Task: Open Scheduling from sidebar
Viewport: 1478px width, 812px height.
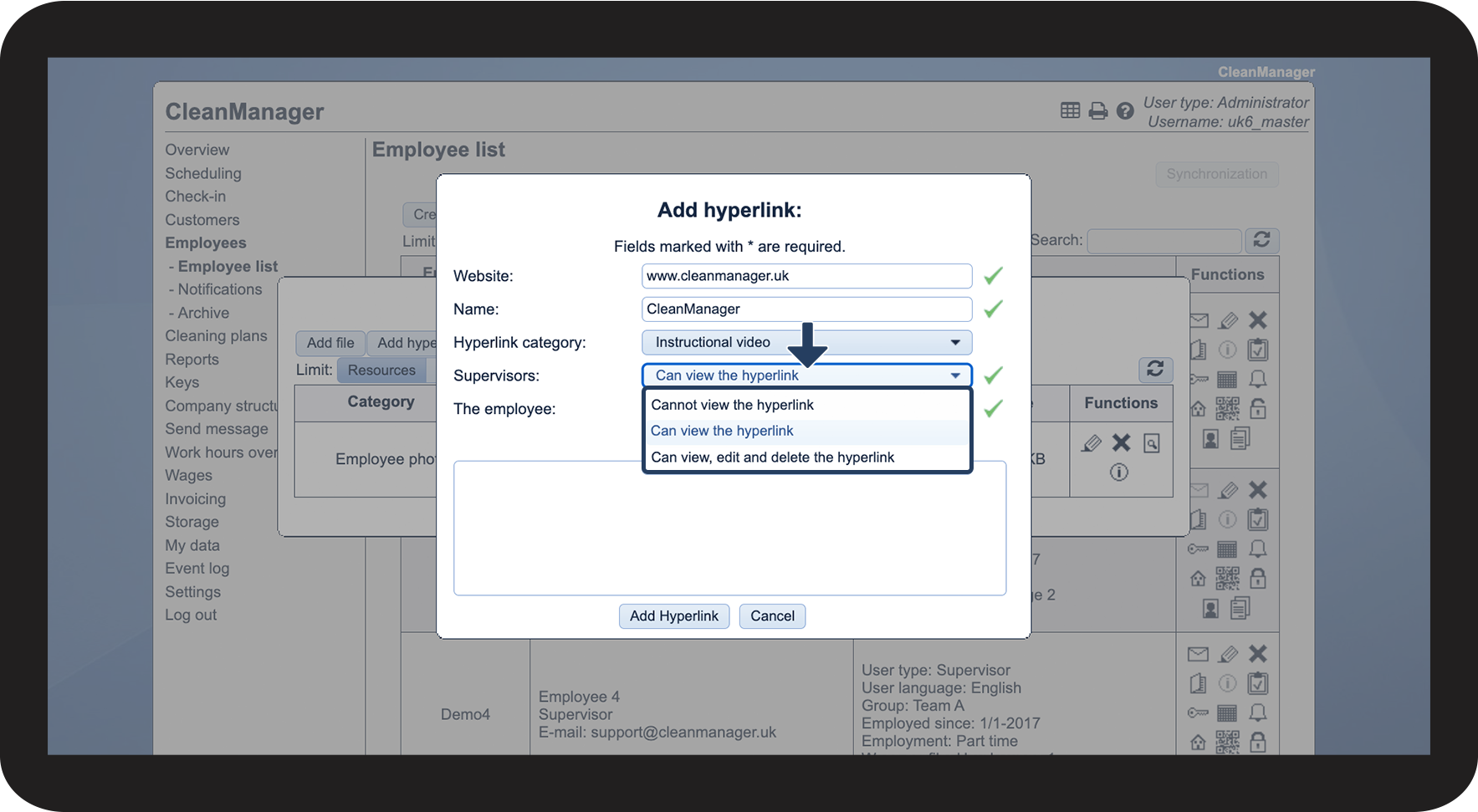Action: click(203, 173)
